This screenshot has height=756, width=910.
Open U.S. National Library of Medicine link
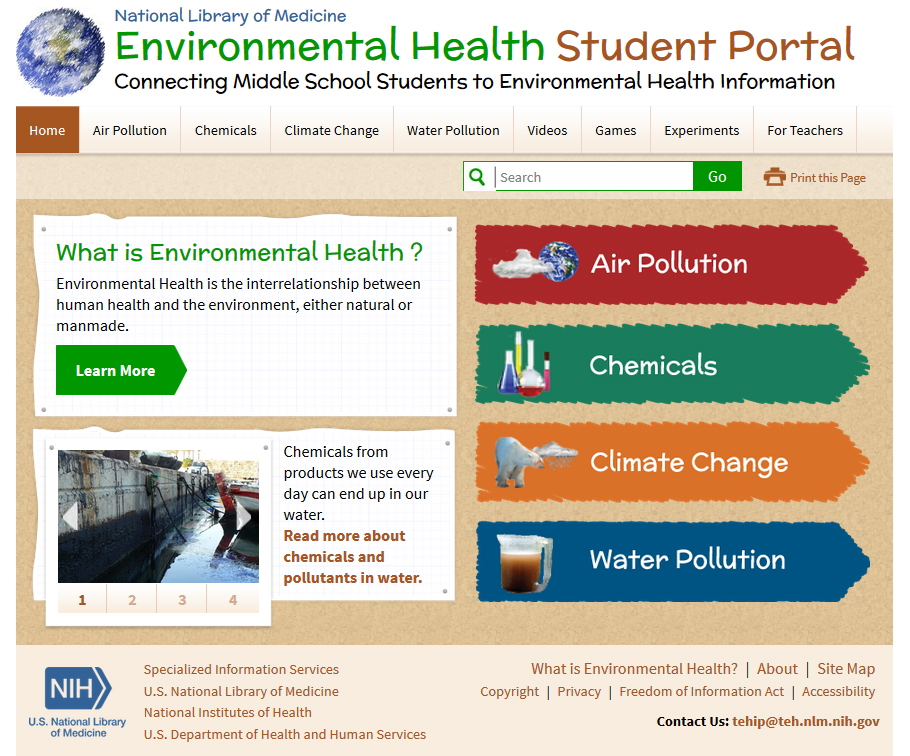click(241, 691)
